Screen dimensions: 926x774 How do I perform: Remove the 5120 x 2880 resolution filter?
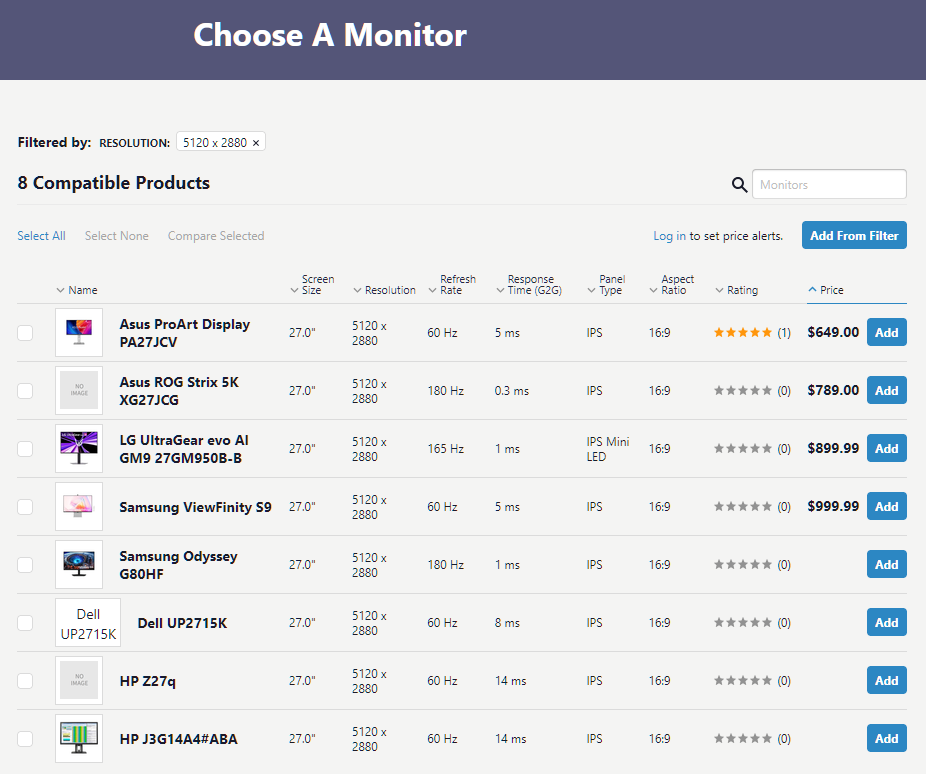click(256, 143)
